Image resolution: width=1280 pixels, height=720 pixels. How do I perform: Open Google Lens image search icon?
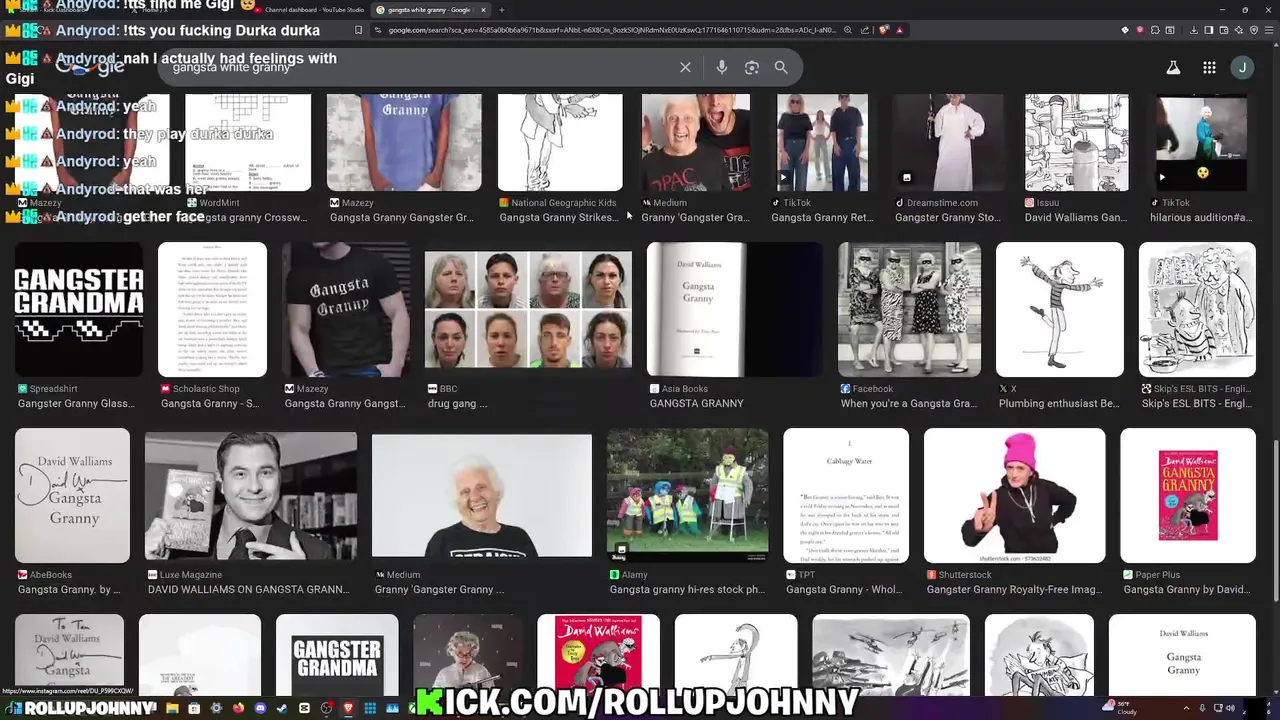pos(751,67)
